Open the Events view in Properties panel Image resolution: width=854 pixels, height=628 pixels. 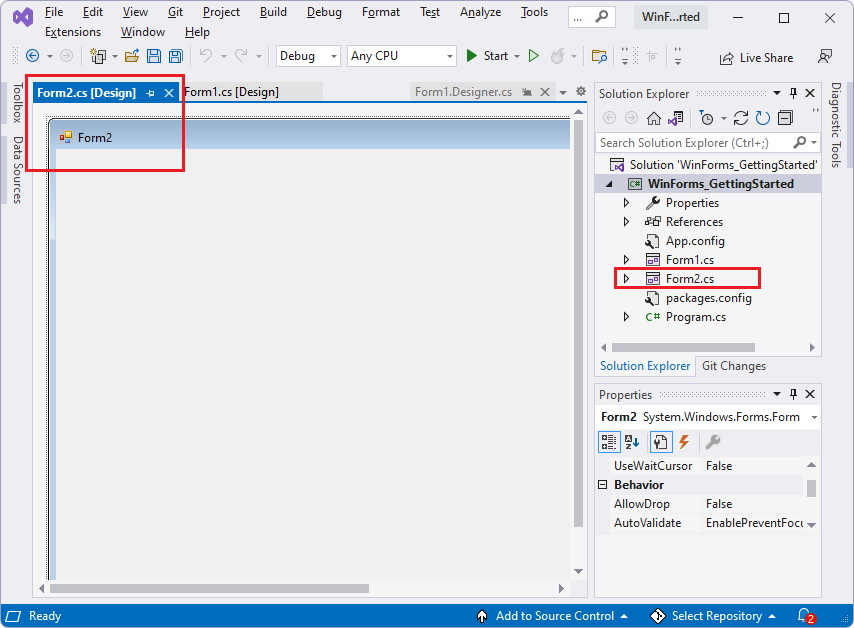tap(684, 441)
